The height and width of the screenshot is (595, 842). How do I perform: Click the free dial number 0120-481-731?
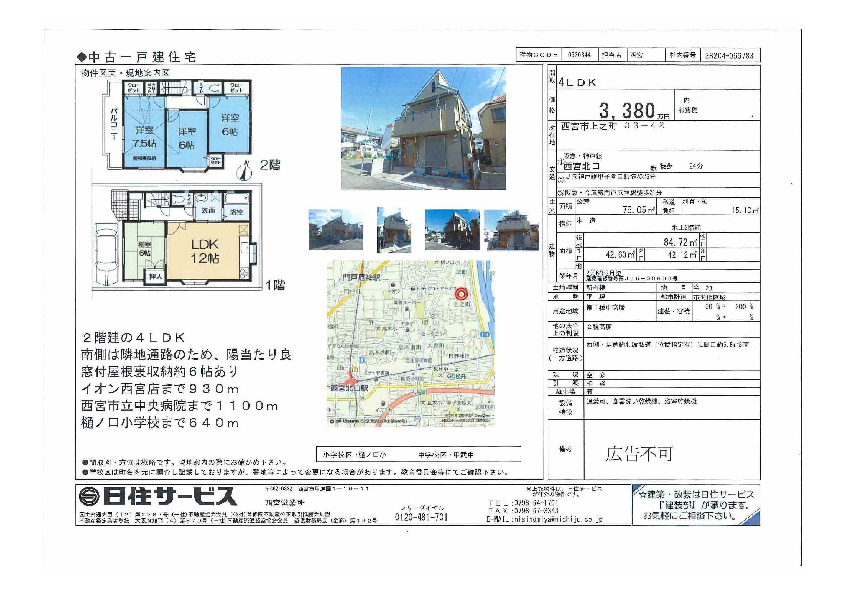point(432,517)
